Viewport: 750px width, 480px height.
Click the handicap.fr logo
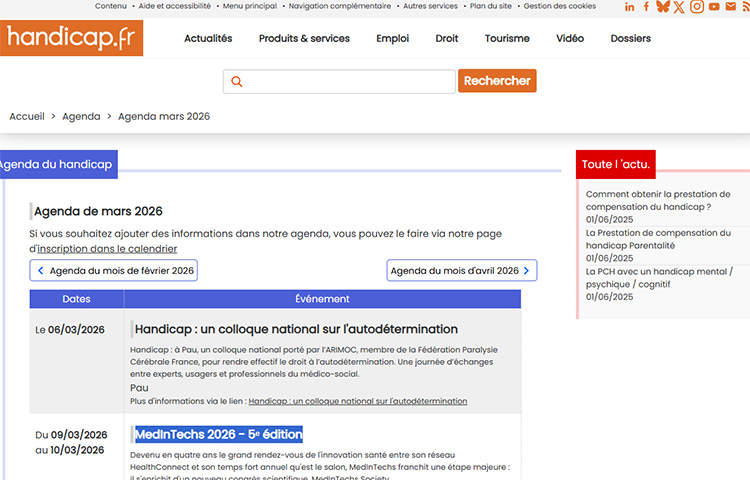pos(71,38)
